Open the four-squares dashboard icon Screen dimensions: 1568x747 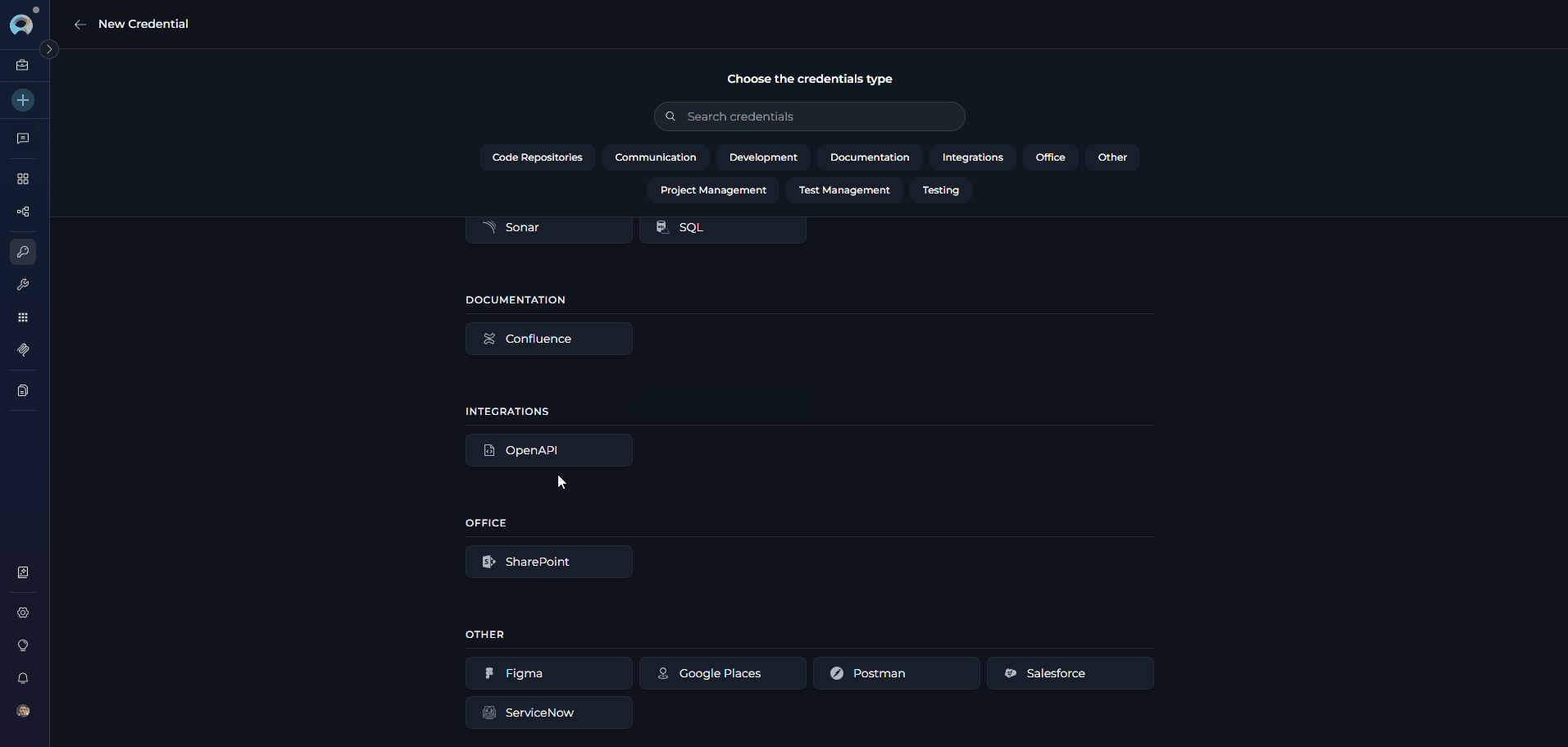23,179
